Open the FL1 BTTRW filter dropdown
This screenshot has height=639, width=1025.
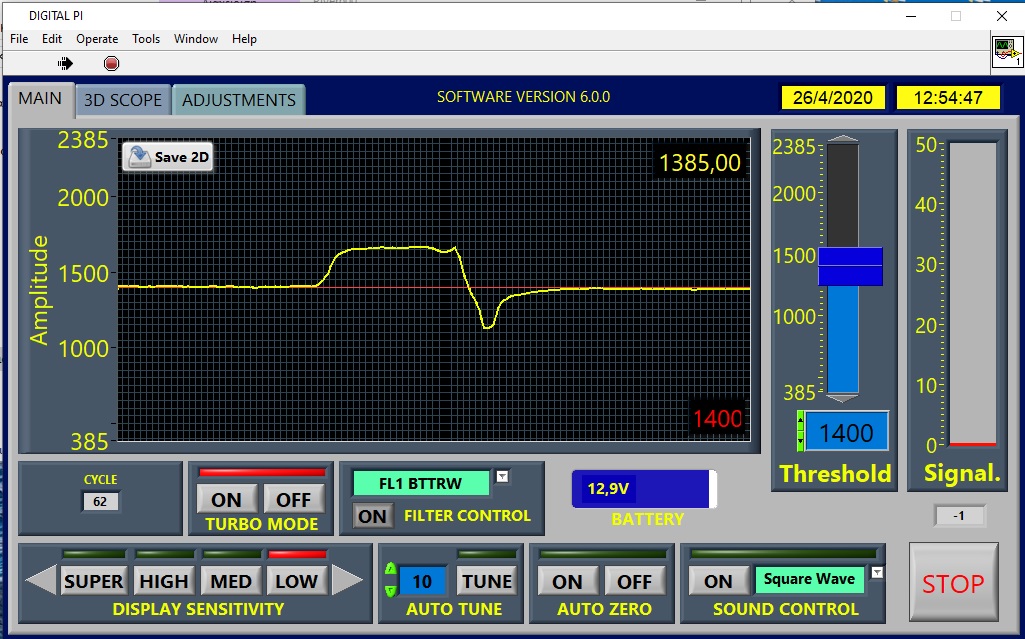tap(502, 477)
